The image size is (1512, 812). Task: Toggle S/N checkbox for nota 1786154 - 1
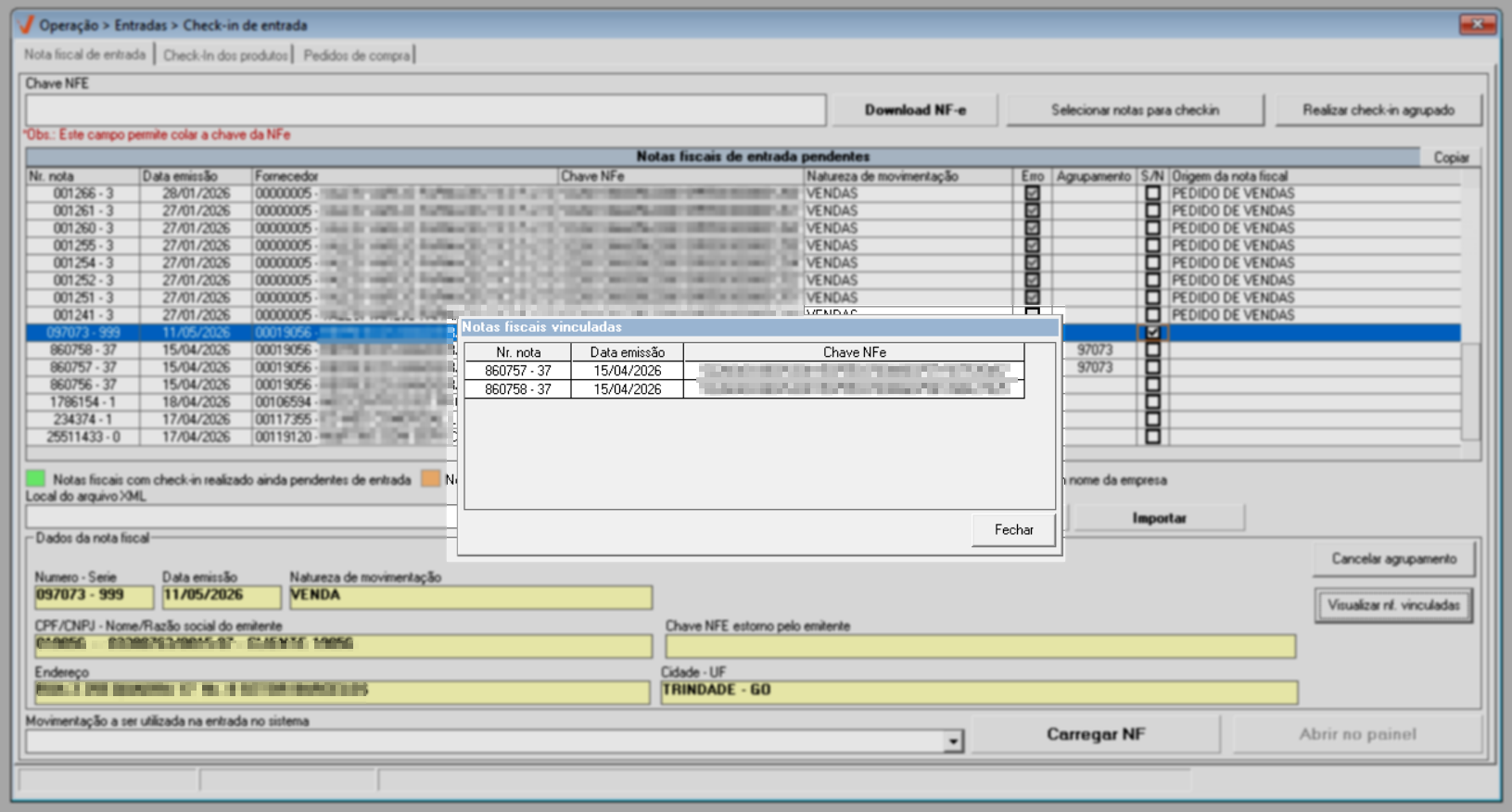[1152, 401]
